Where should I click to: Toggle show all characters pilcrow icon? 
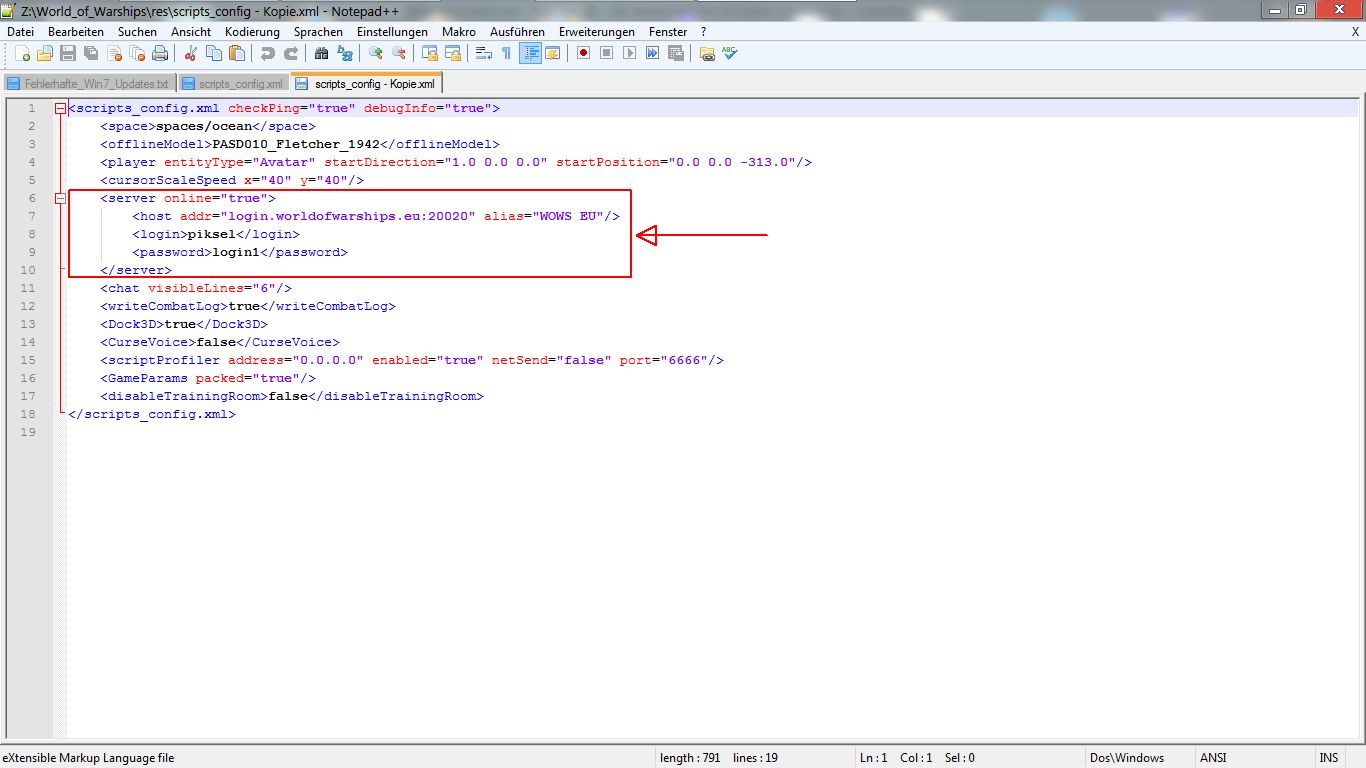(506, 53)
